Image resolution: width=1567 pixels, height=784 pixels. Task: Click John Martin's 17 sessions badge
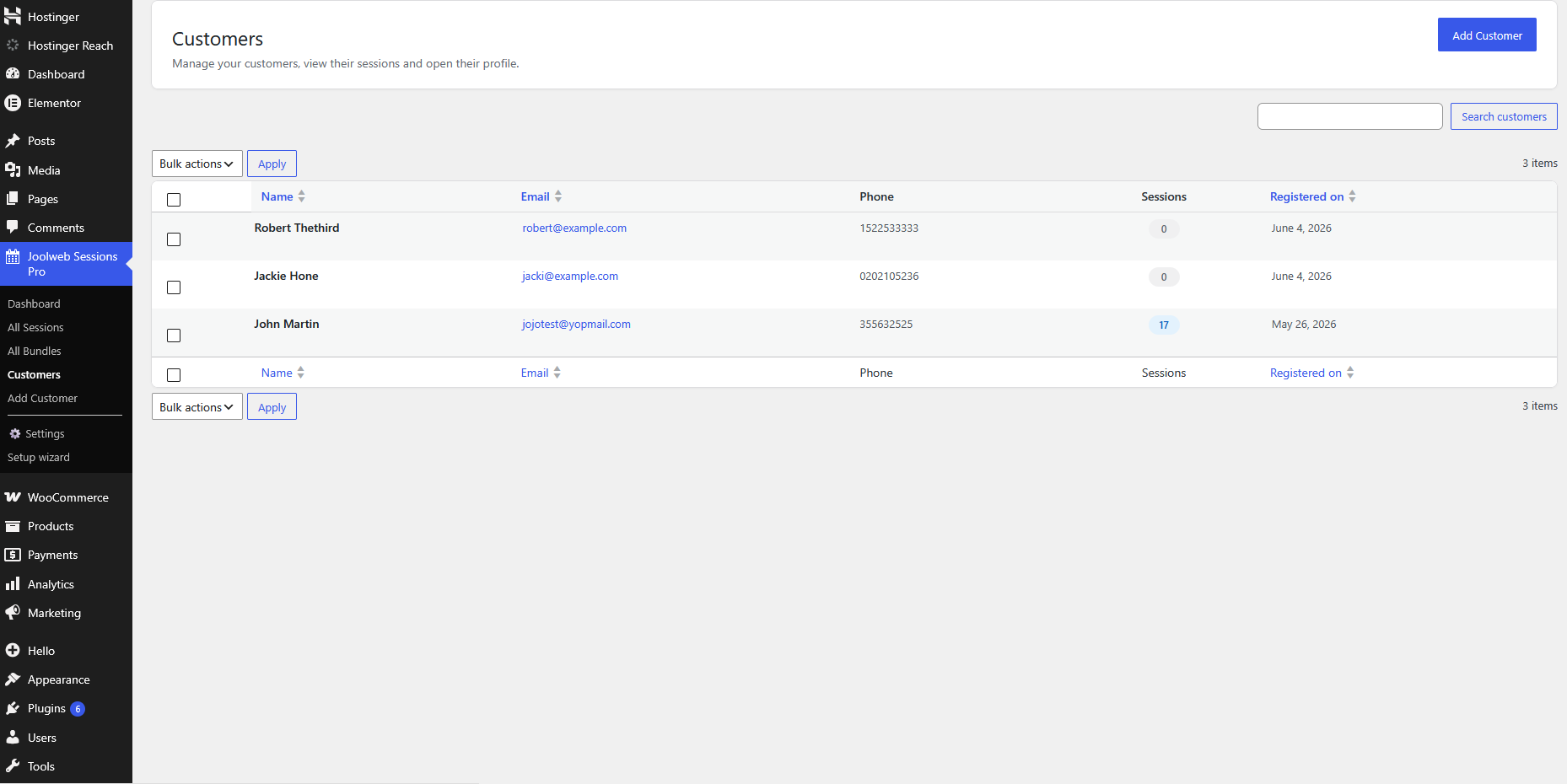tap(1164, 325)
